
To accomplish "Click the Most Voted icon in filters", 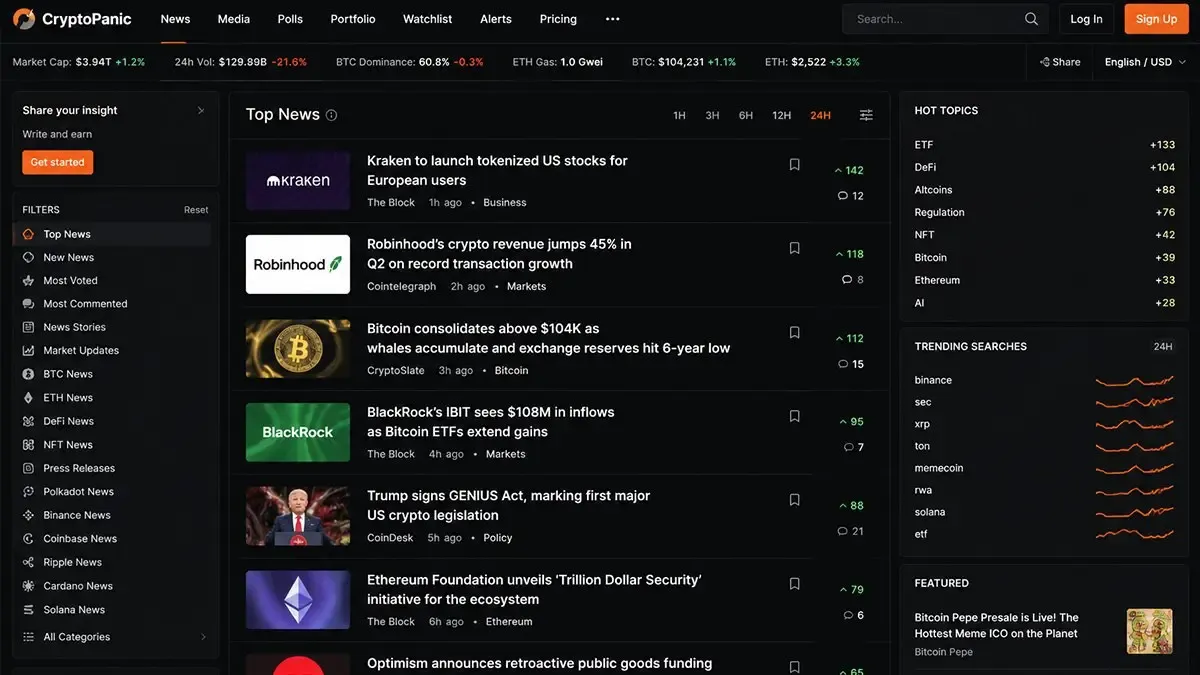I will (29, 281).
